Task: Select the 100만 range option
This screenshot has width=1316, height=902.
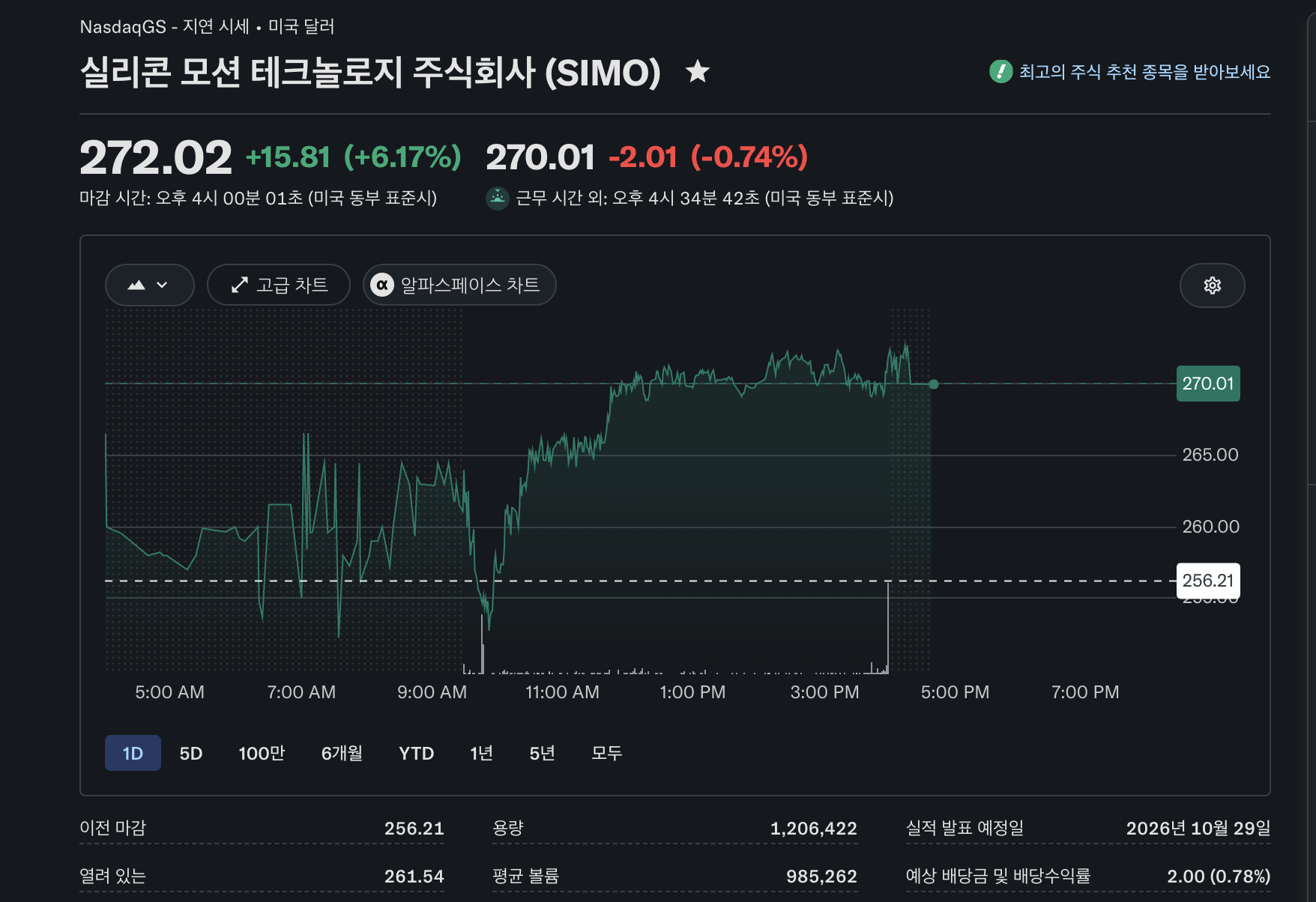Action: click(x=262, y=753)
